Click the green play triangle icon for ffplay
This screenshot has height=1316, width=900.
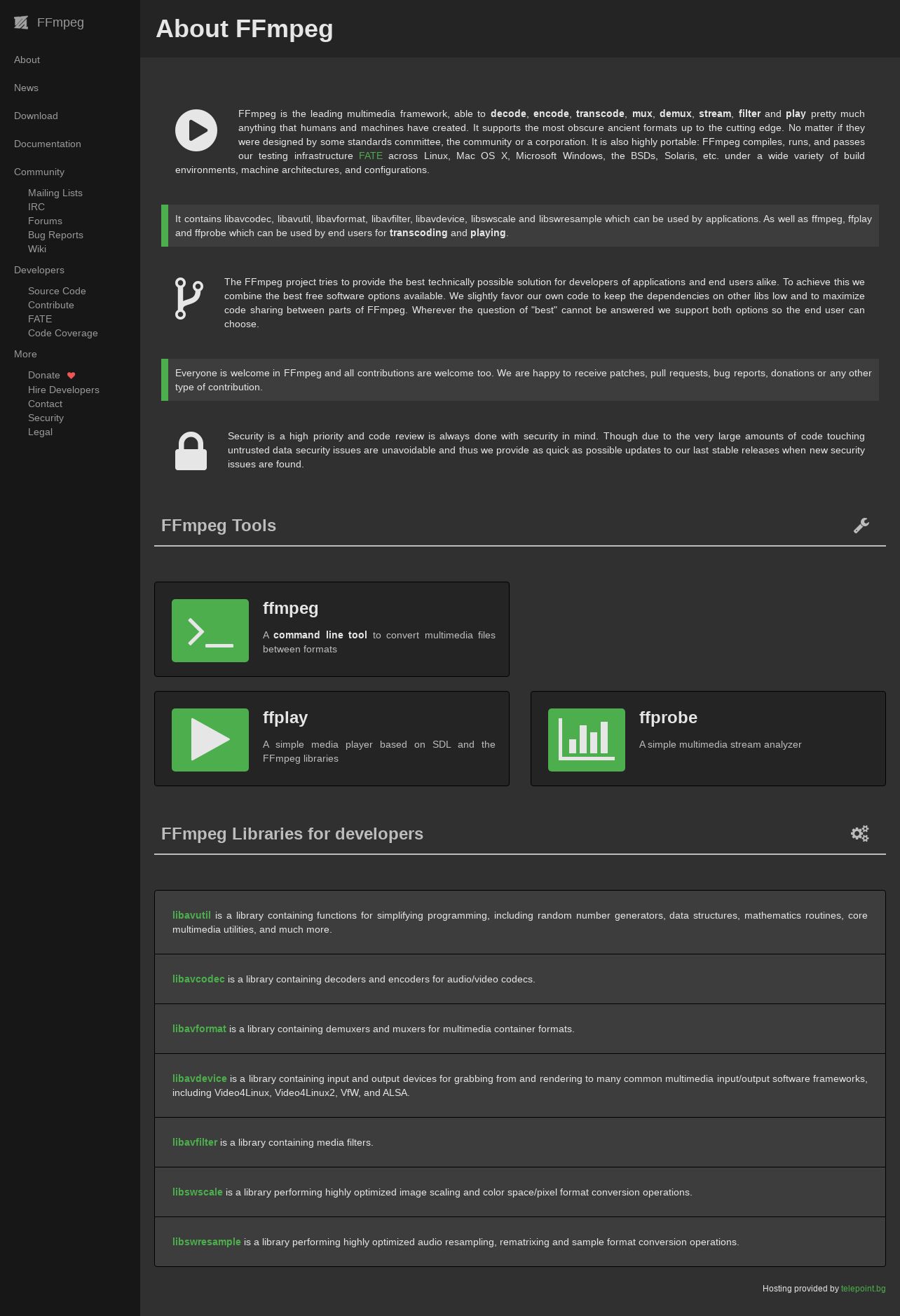tap(210, 740)
